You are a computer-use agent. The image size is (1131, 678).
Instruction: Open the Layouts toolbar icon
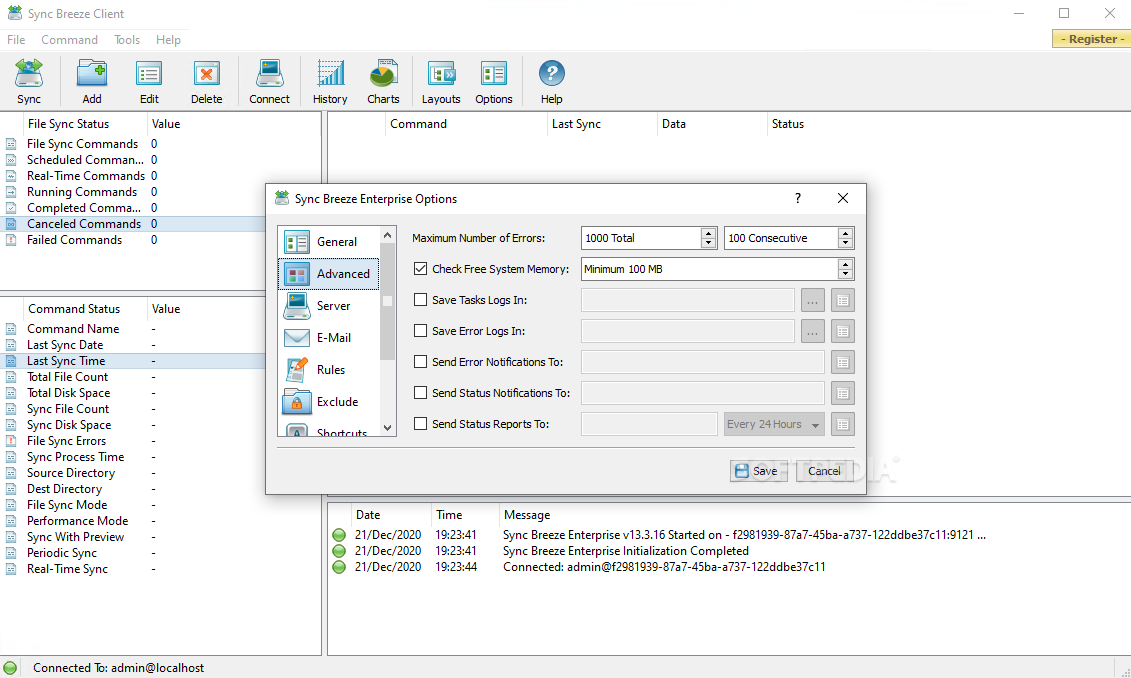[441, 82]
